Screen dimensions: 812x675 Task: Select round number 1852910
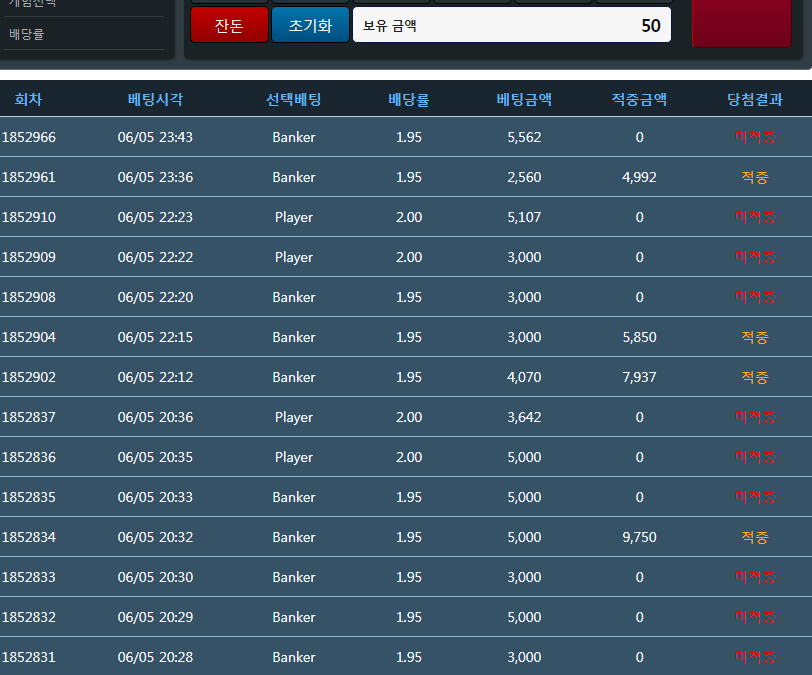click(x=29, y=217)
